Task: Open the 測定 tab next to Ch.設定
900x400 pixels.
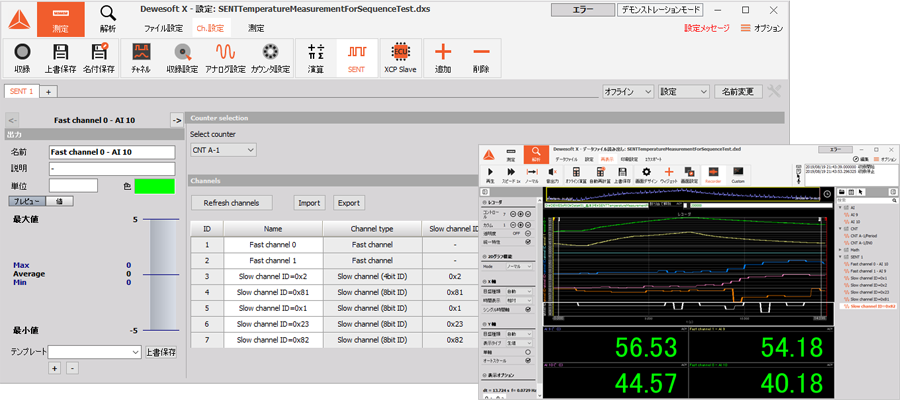Action: click(256, 28)
